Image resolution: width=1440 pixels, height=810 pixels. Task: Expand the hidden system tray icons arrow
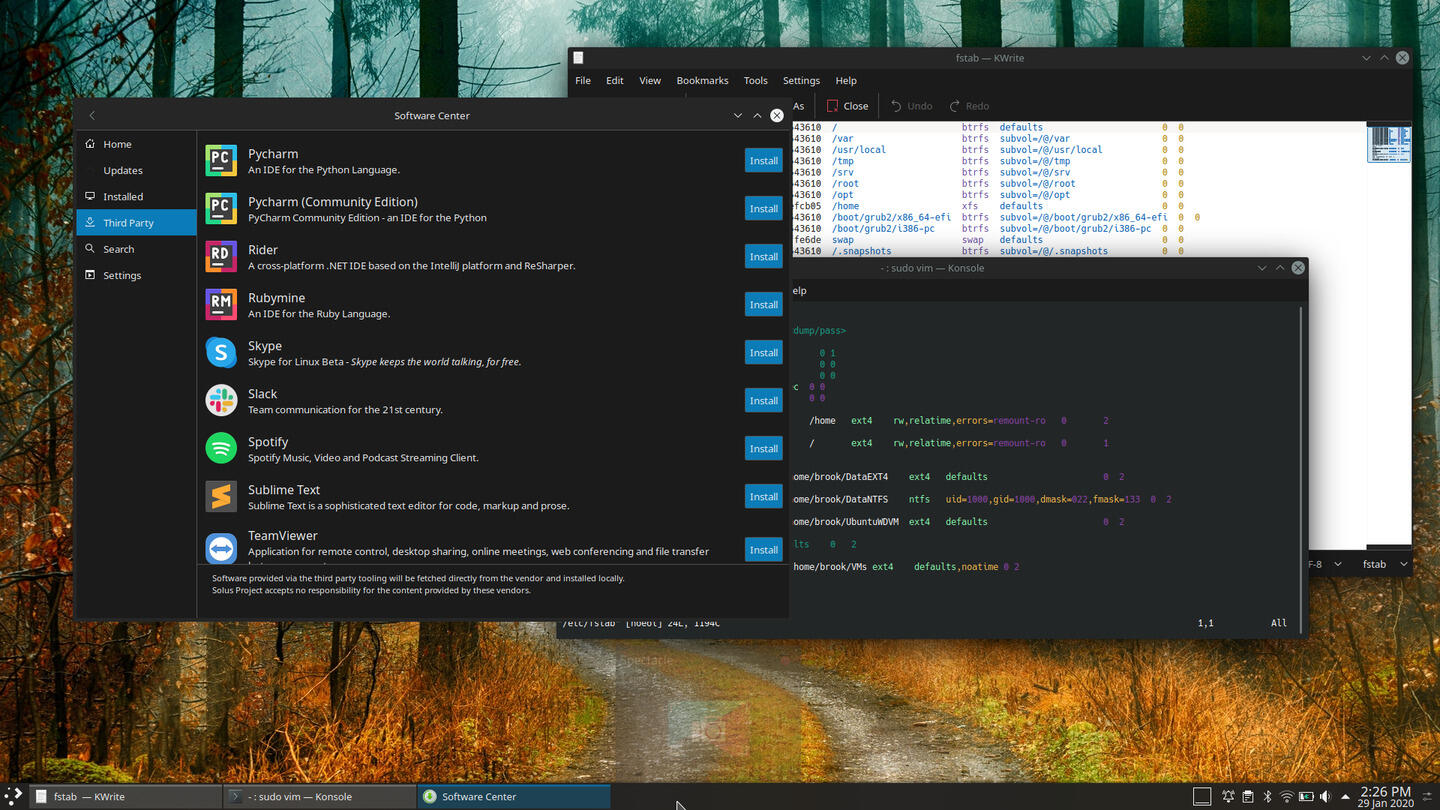[x=1345, y=797]
